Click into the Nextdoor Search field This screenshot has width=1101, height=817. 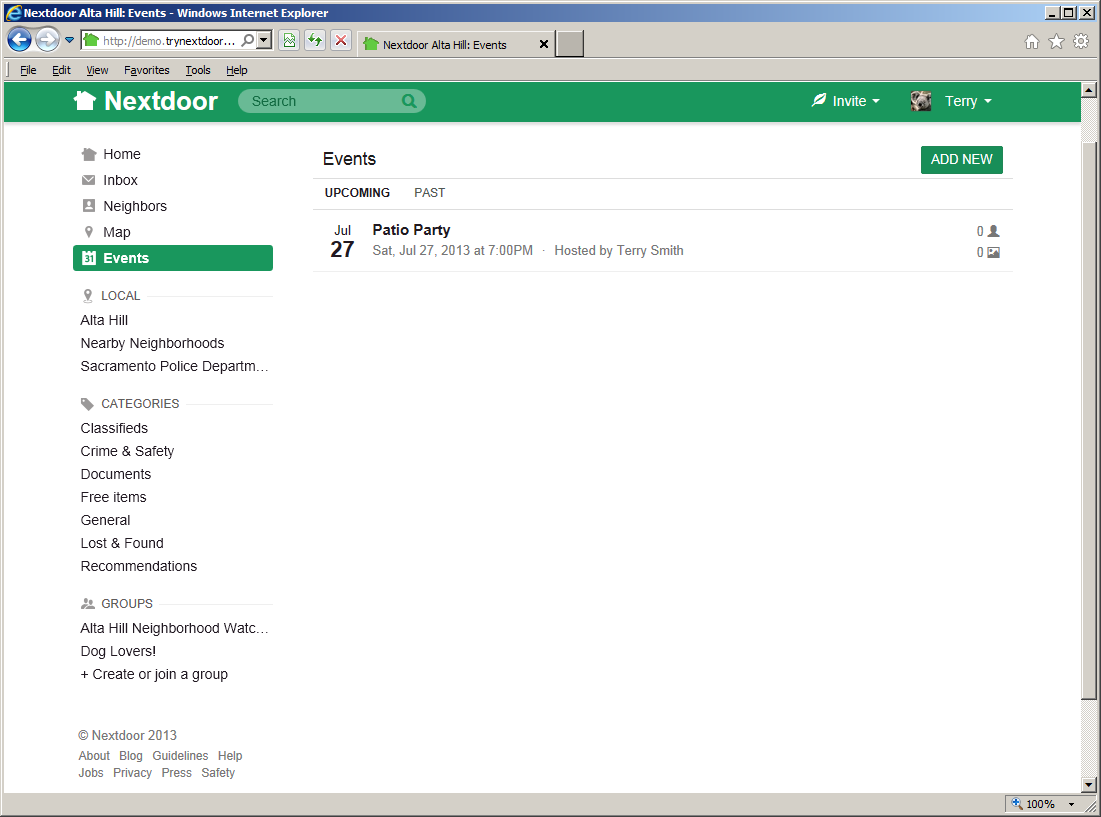pos(320,101)
